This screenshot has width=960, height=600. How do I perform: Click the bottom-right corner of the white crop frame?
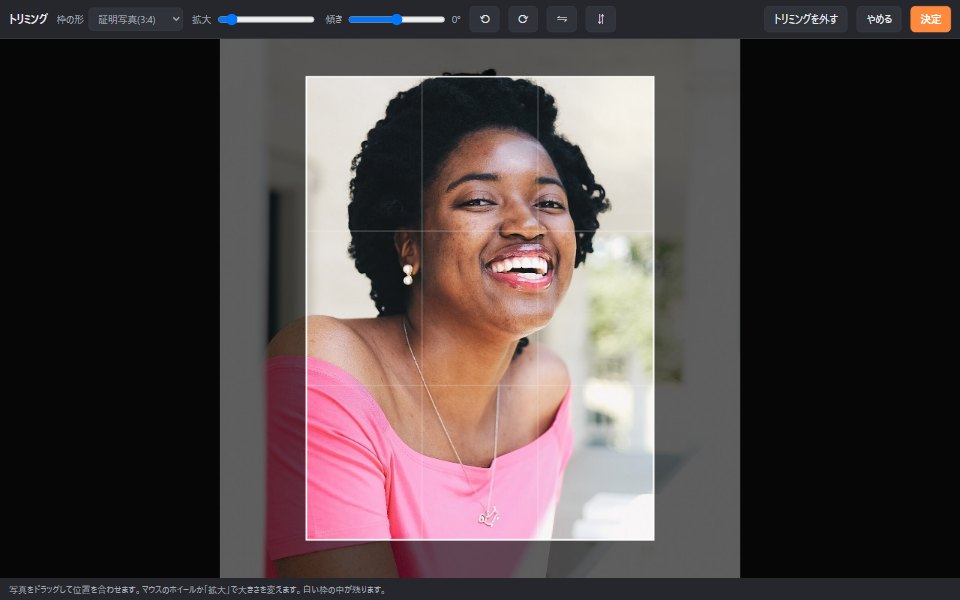point(654,540)
